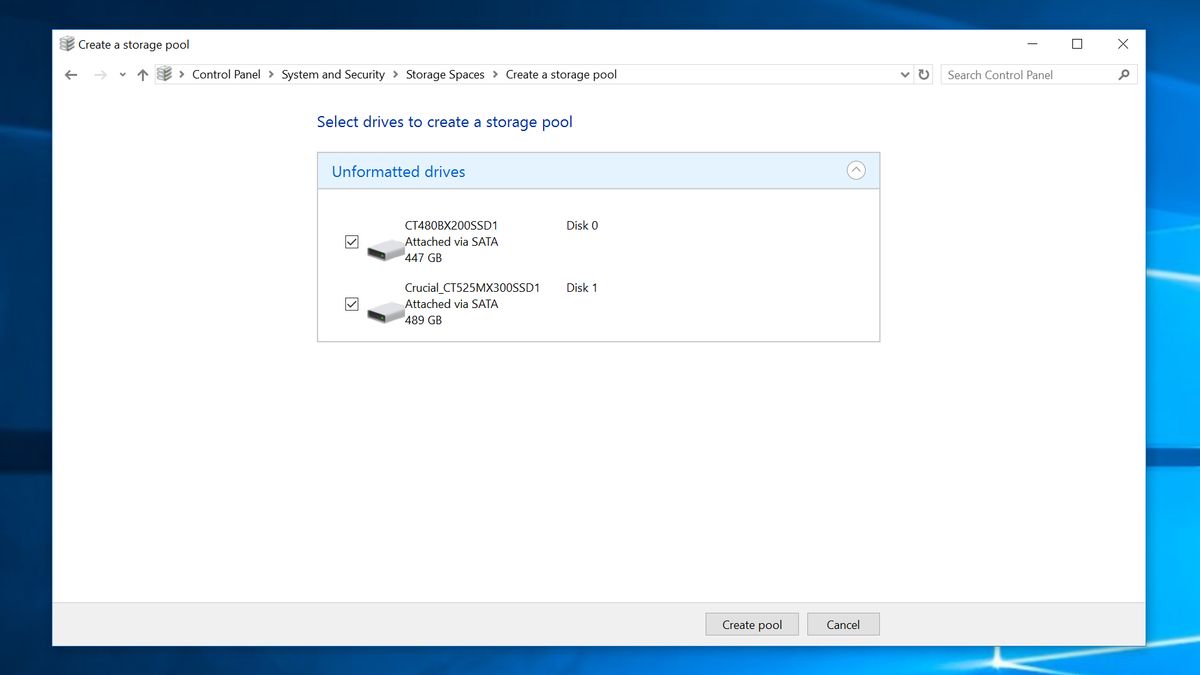Click the back navigation arrow

pyautogui.click(x=70, y=74)
